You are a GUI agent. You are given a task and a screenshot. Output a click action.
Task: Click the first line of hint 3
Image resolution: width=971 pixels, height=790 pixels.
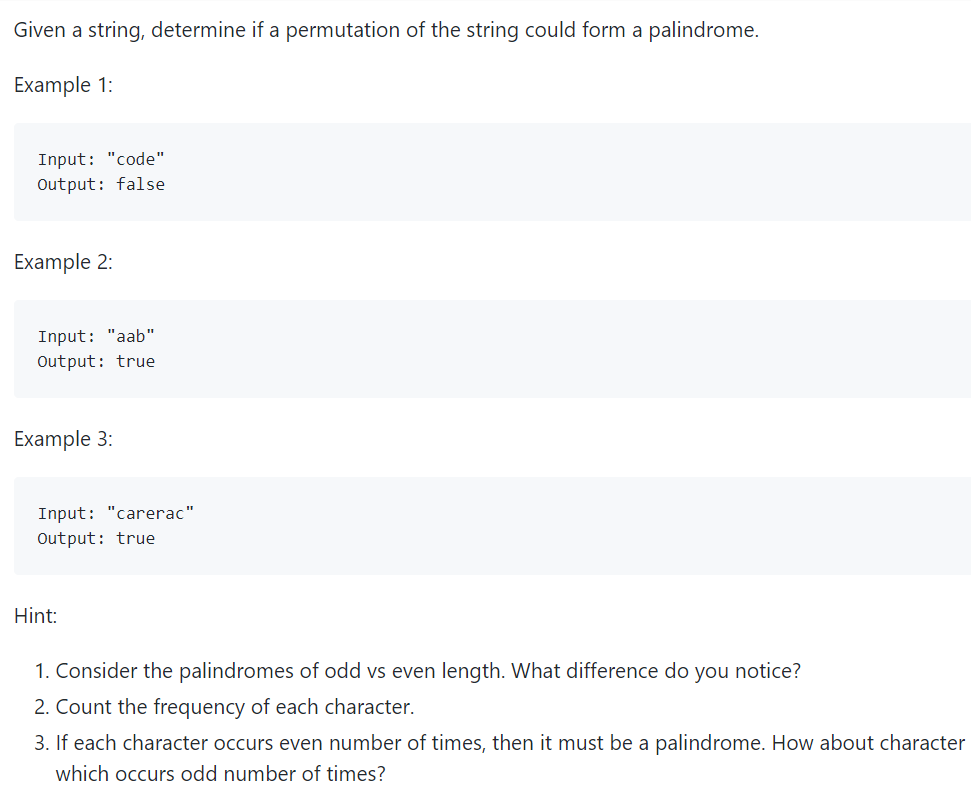point(510,743)
